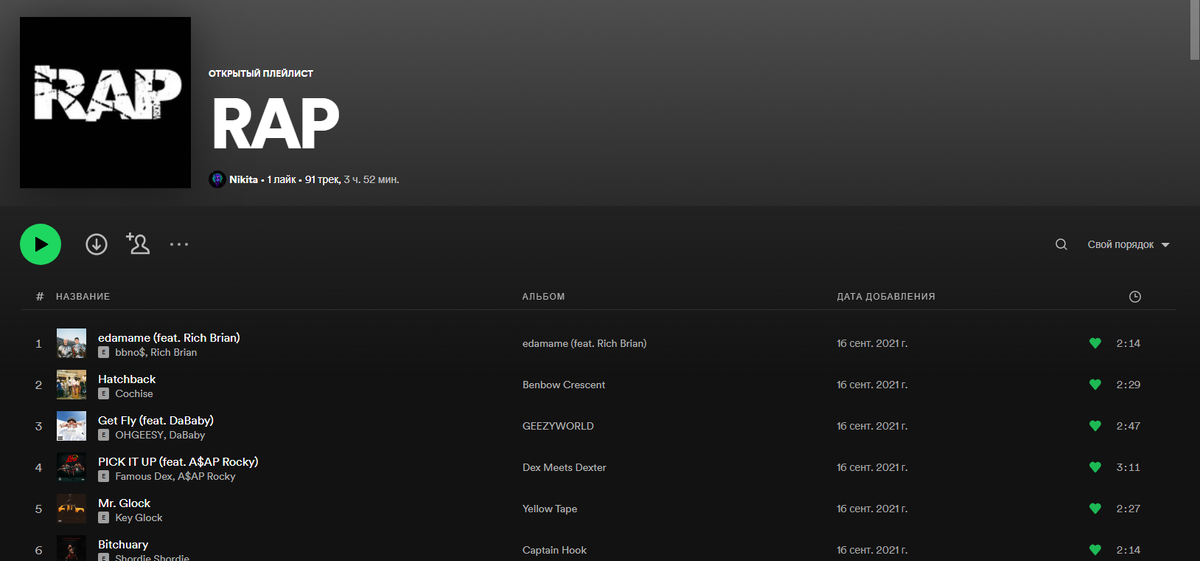Sort tracks by the АЛЬБОМ column header
The width and height of the screenshot is (1200, 561).
click(x=543, y=297)
